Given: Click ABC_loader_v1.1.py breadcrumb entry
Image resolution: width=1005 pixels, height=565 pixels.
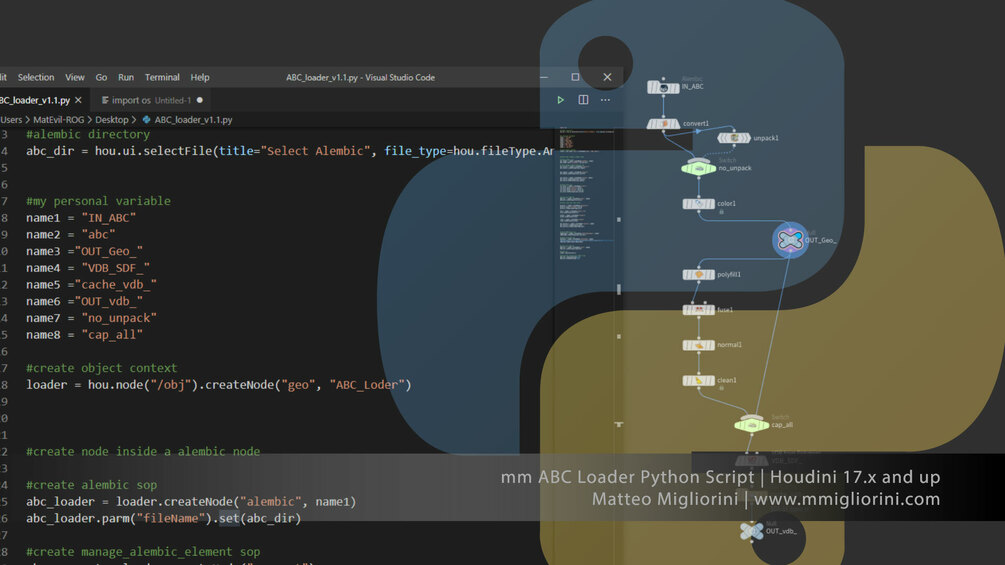Looking at the screenshot, I should coord(193,120).
